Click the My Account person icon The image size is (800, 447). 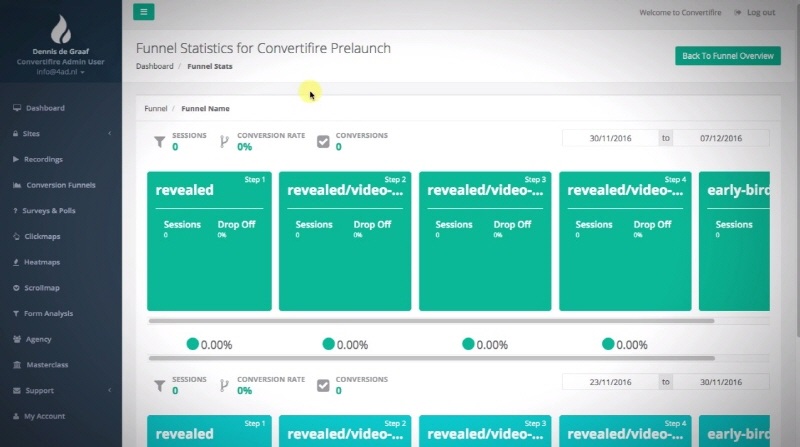point(16,416)
